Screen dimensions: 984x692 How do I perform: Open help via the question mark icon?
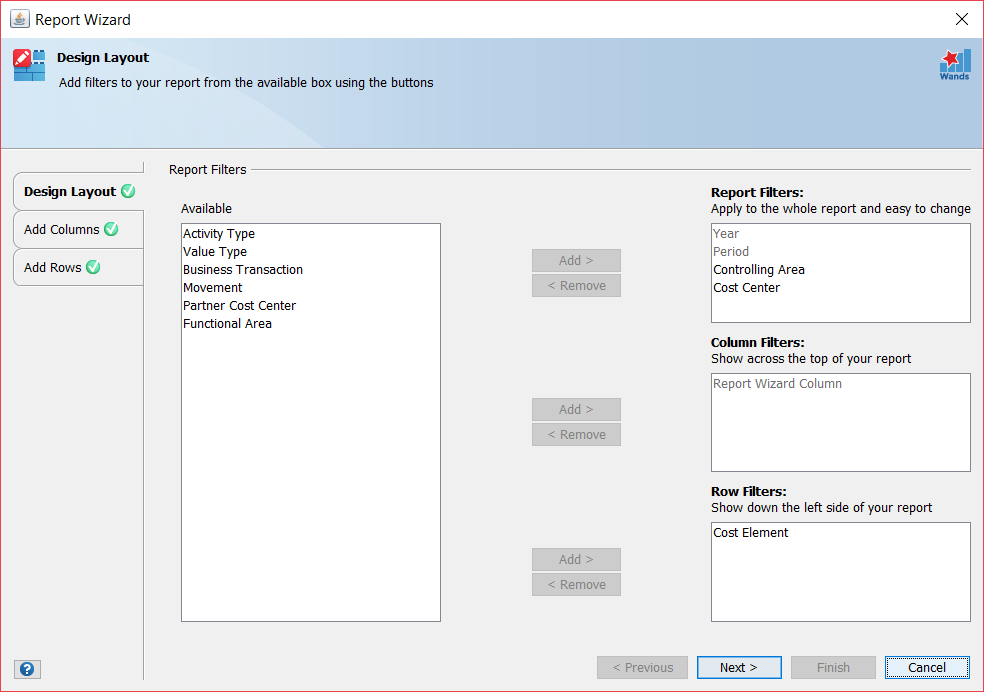(27, 668)
